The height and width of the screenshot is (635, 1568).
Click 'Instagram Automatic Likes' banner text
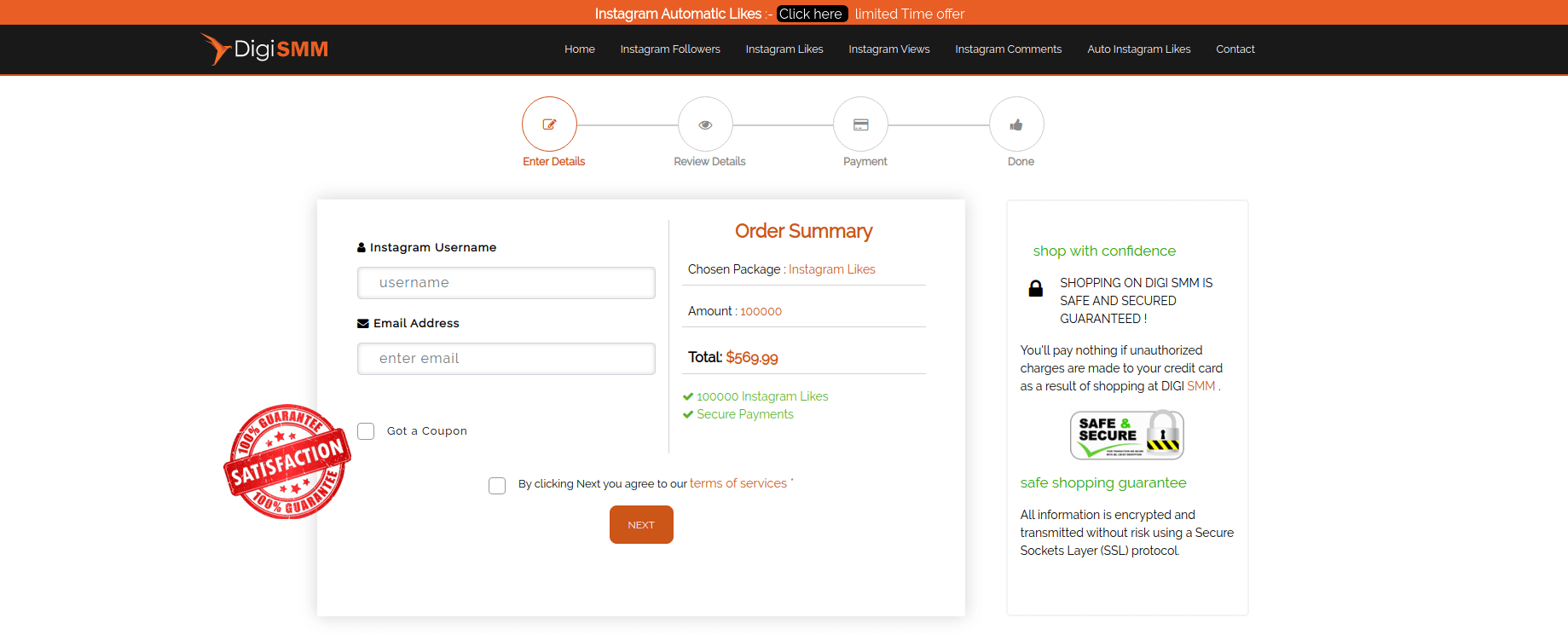pyautogui.click(x=678, y=14)
